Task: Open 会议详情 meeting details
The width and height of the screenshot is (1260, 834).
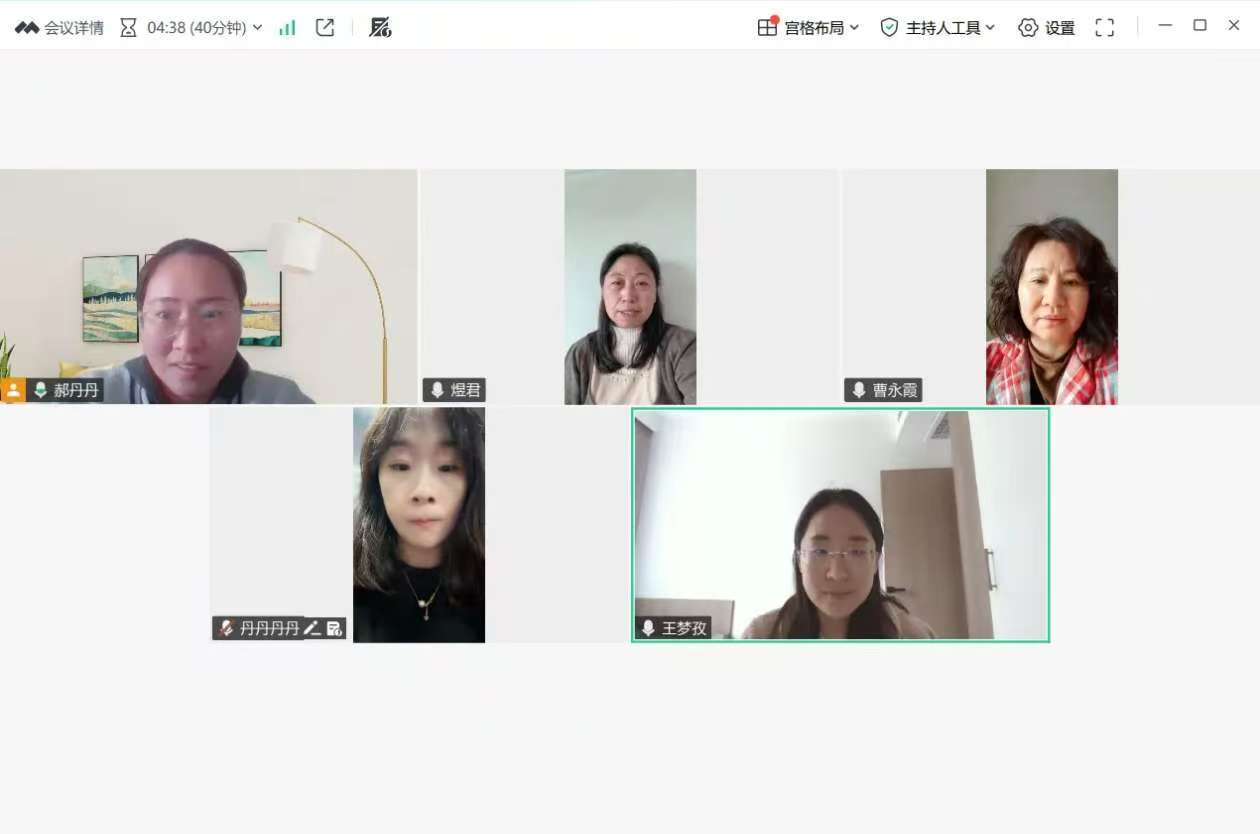Action: point(60,28)
